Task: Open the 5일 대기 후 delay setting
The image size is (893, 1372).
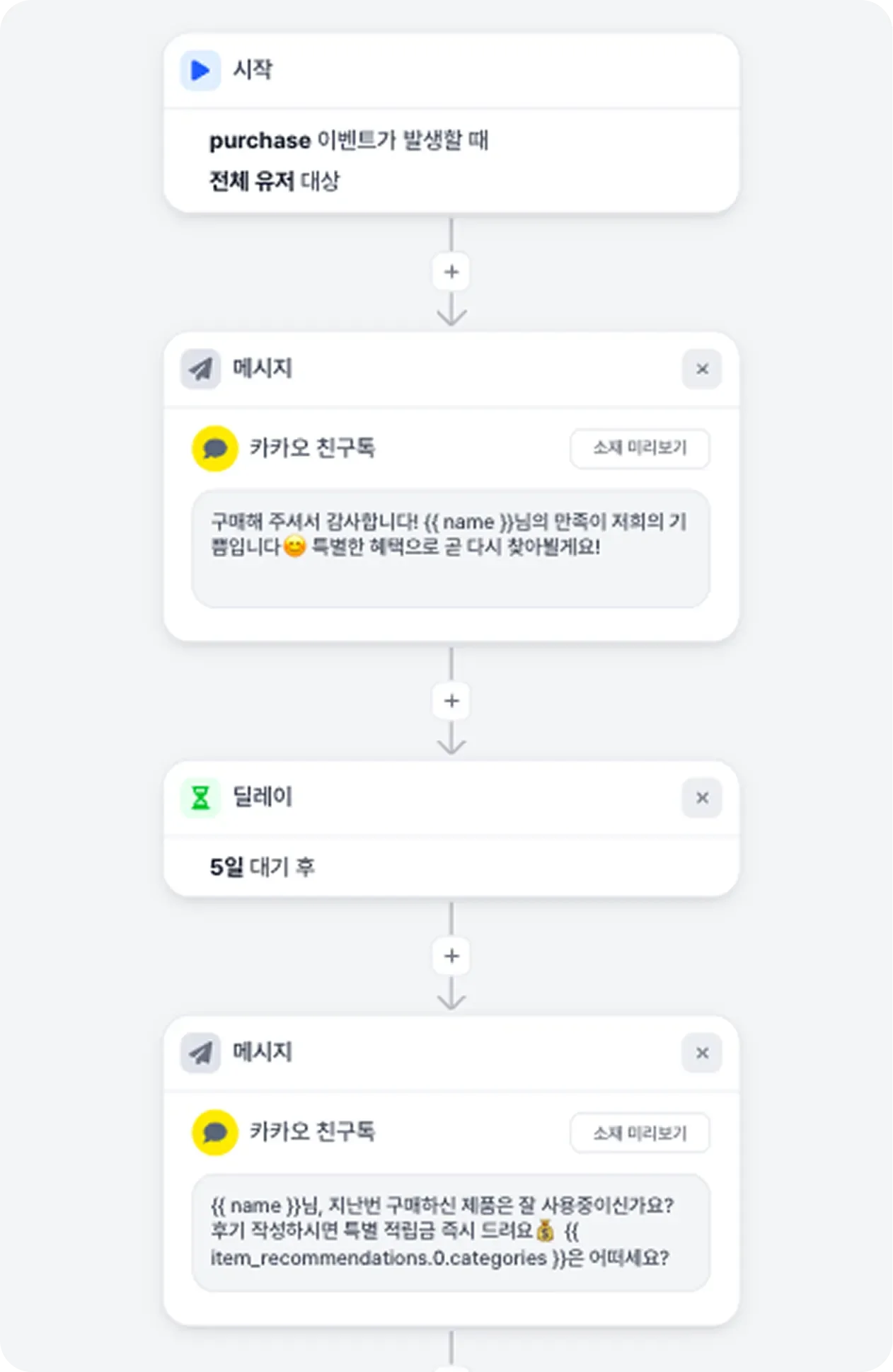Action: (262, 867)
